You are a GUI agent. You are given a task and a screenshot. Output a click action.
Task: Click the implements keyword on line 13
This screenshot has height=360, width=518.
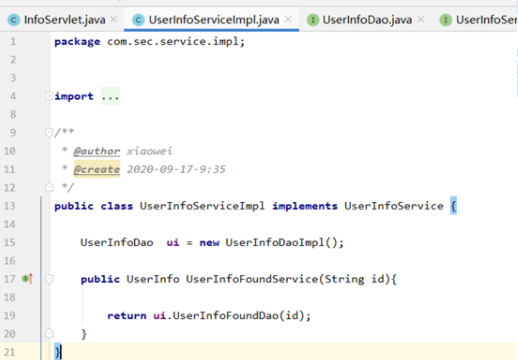pyautogui.click(x=305, y=206)
